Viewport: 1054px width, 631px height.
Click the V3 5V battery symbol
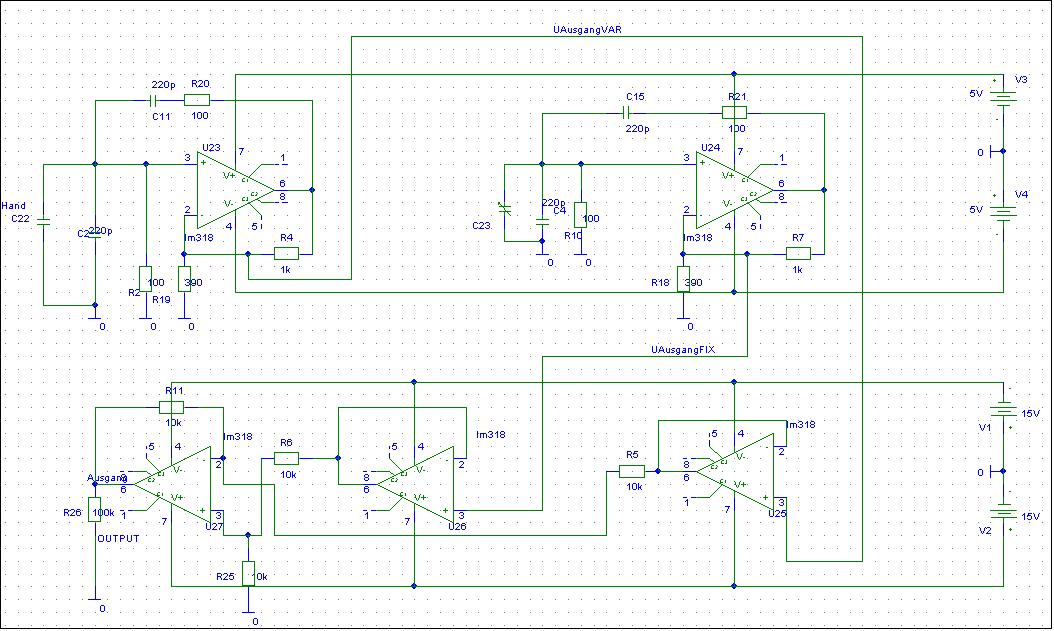(1003, 97)
